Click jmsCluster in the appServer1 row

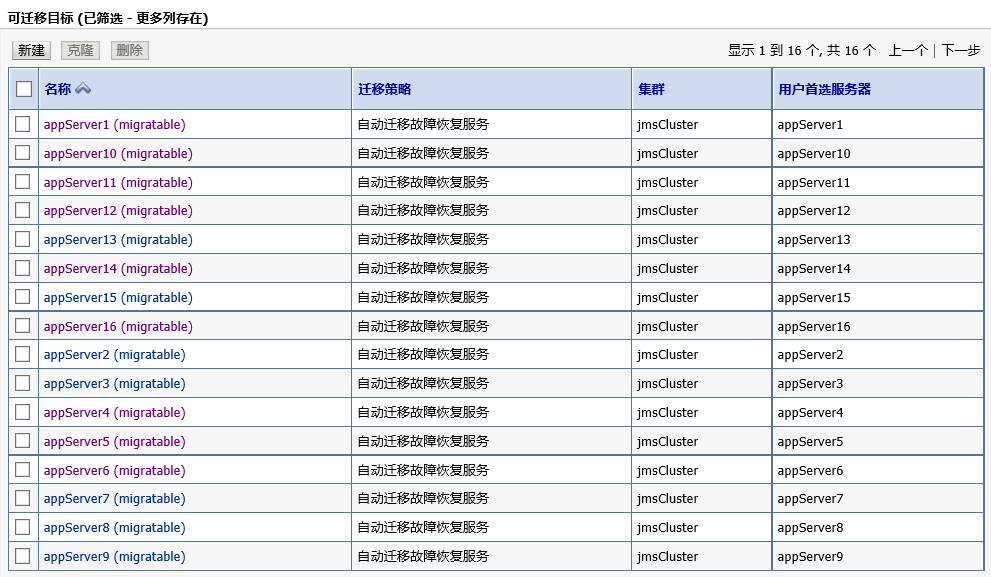pyautogui.click(x=667, y=125)
